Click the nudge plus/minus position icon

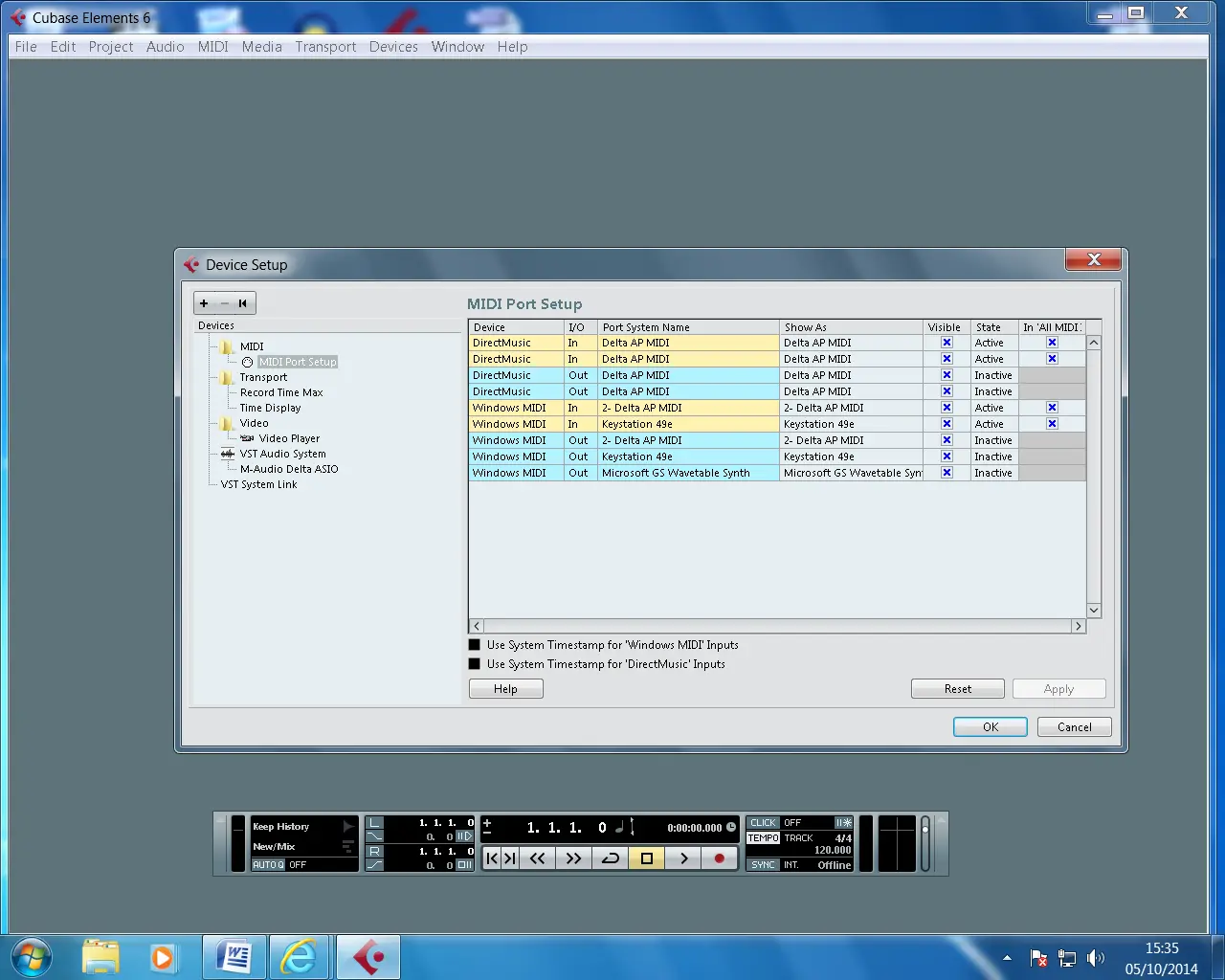click(487, 827)
